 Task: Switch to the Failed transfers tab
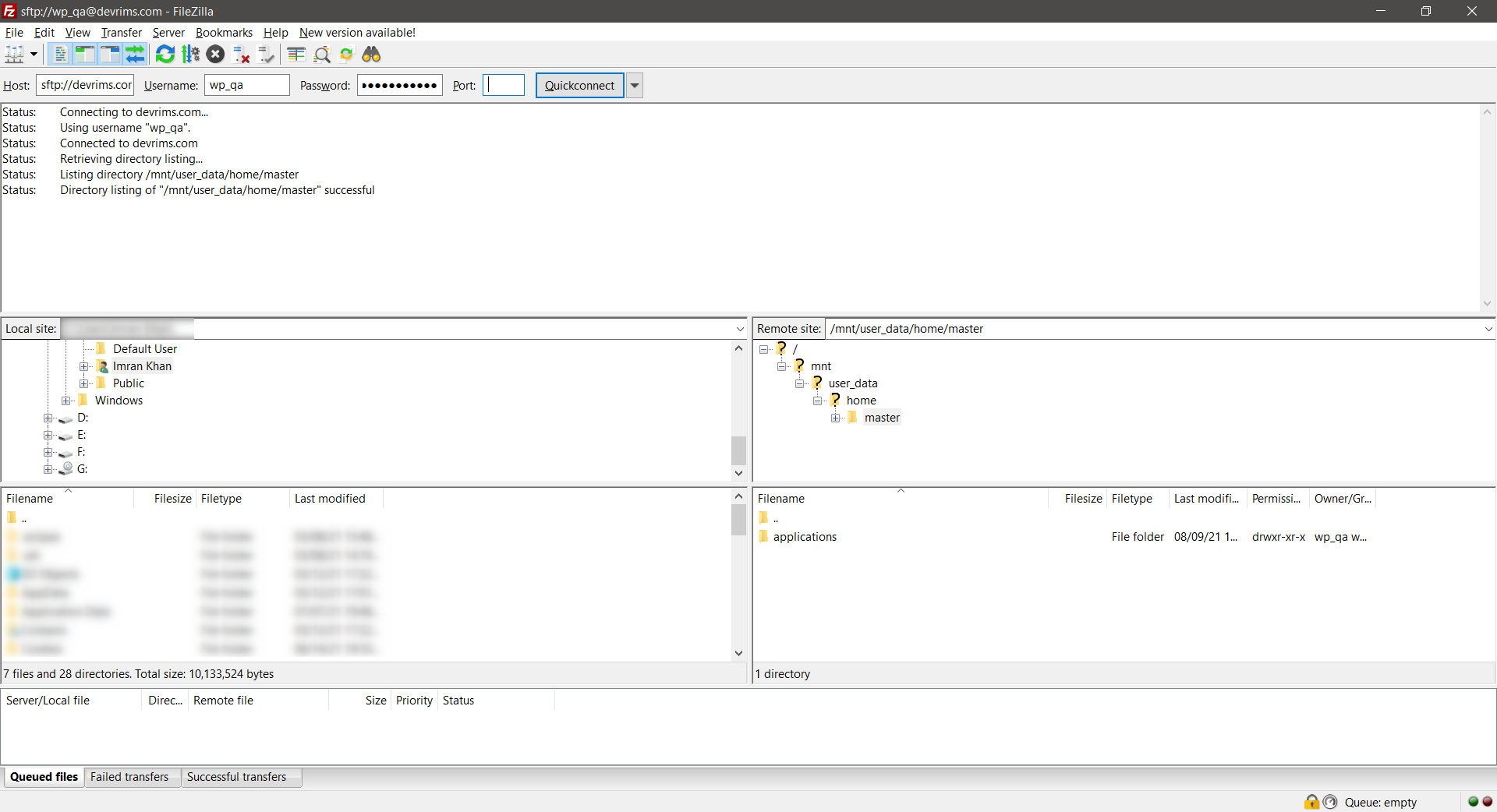pos(129,777)
